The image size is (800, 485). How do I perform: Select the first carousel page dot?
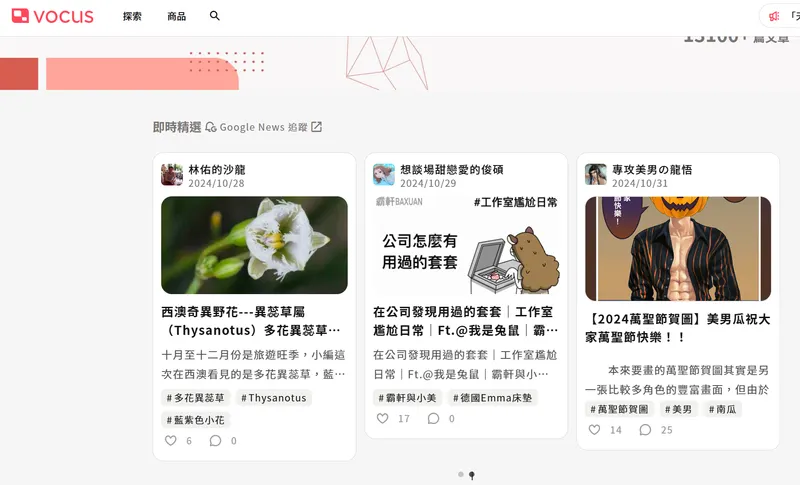point(461,474)
